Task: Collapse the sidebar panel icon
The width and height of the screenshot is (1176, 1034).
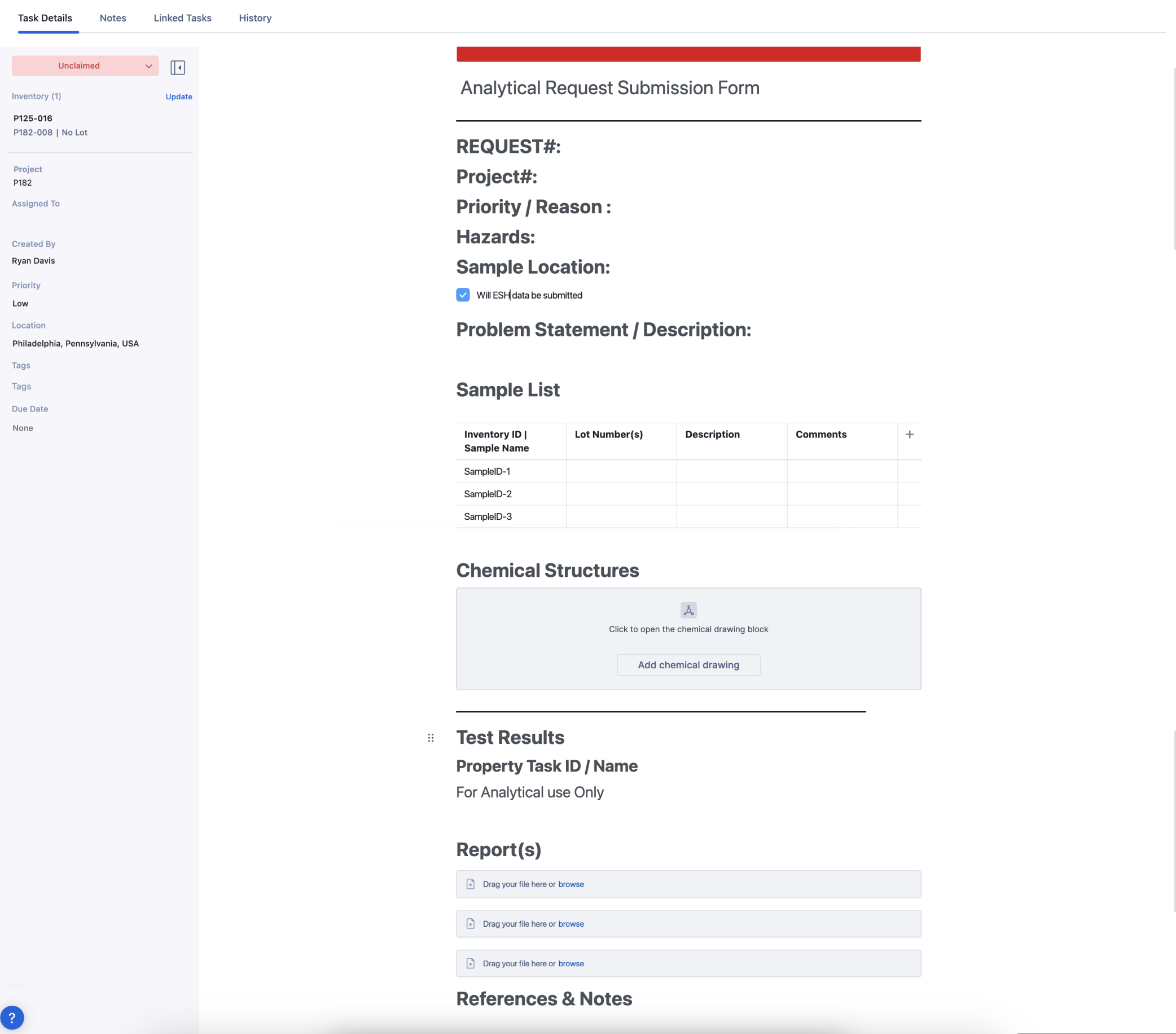Action: (178, 67)
